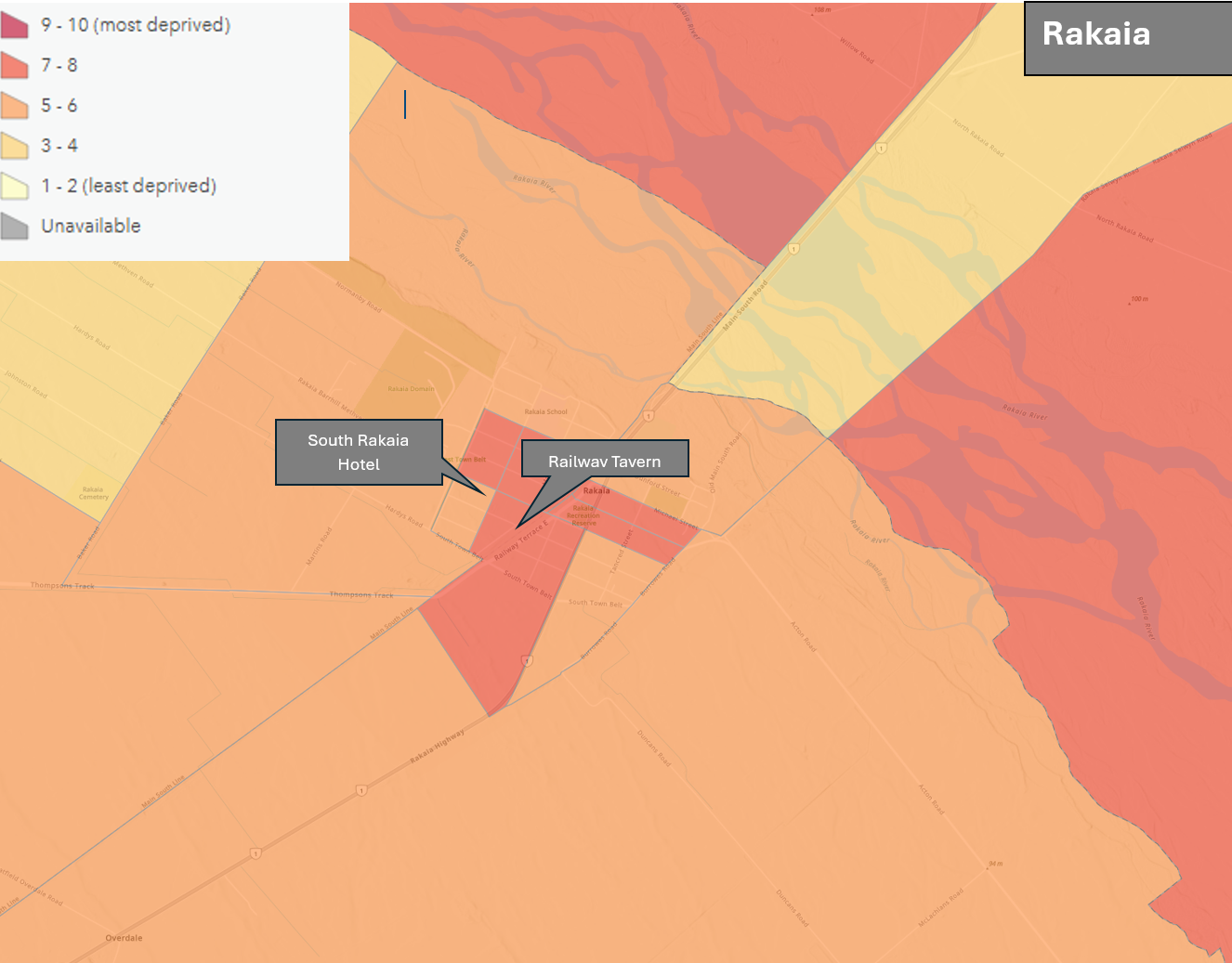Click the Rakaia Highway road label
The width and height of the screenshot is (1232, 963).
point(437,748)
